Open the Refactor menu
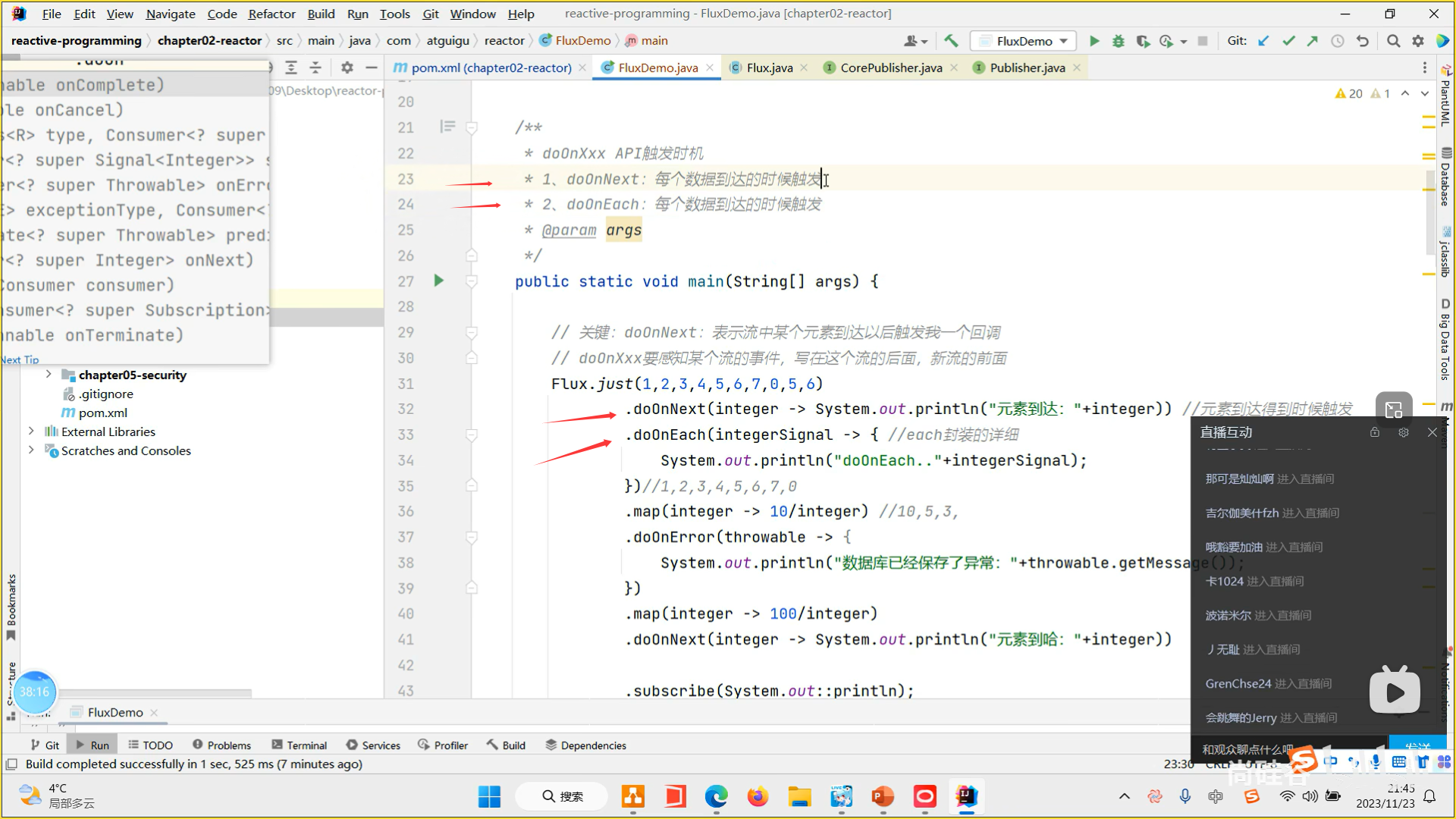The width and height of the screenshot is (1456, 819). click(271, 14)
